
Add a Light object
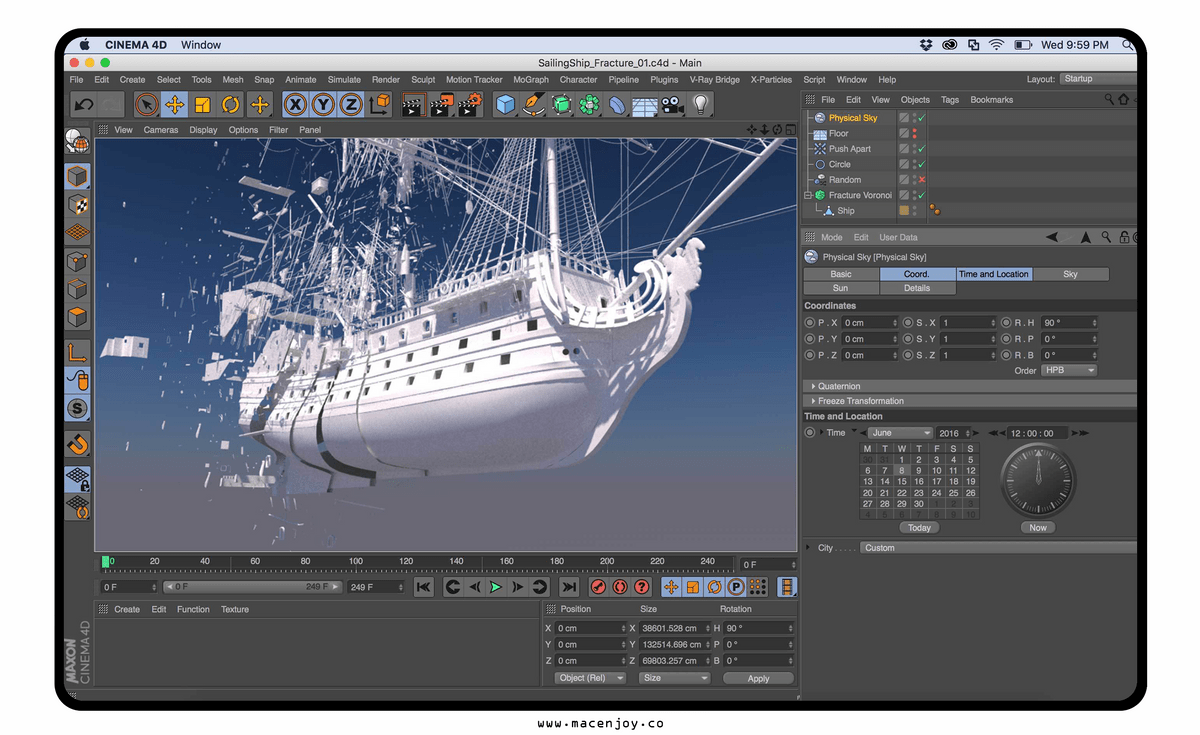(x=701, y=104)
